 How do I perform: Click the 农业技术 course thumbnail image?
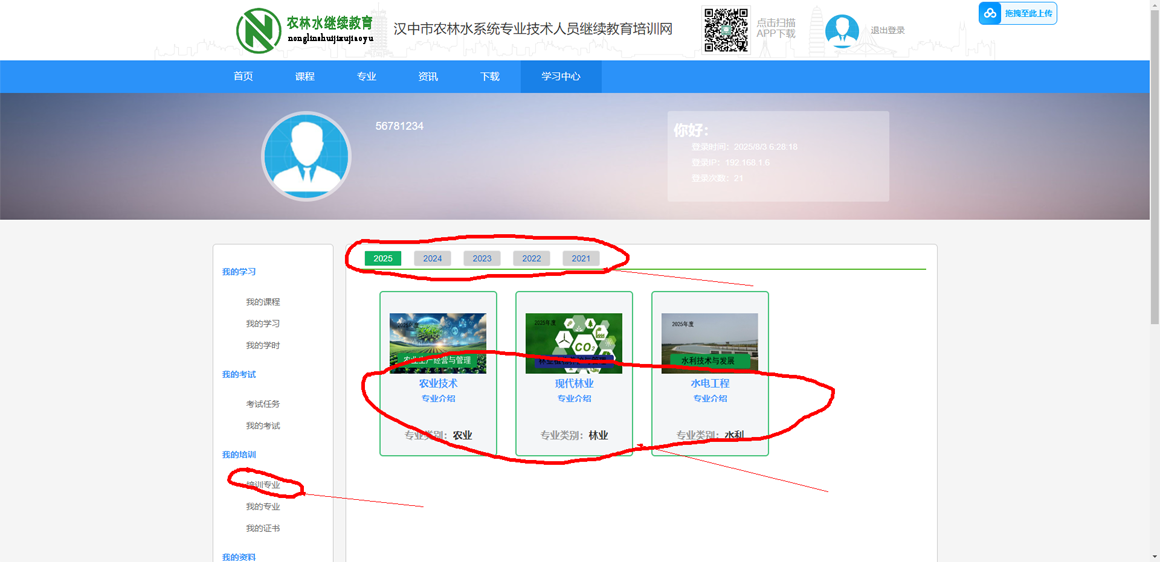[438, 343]
